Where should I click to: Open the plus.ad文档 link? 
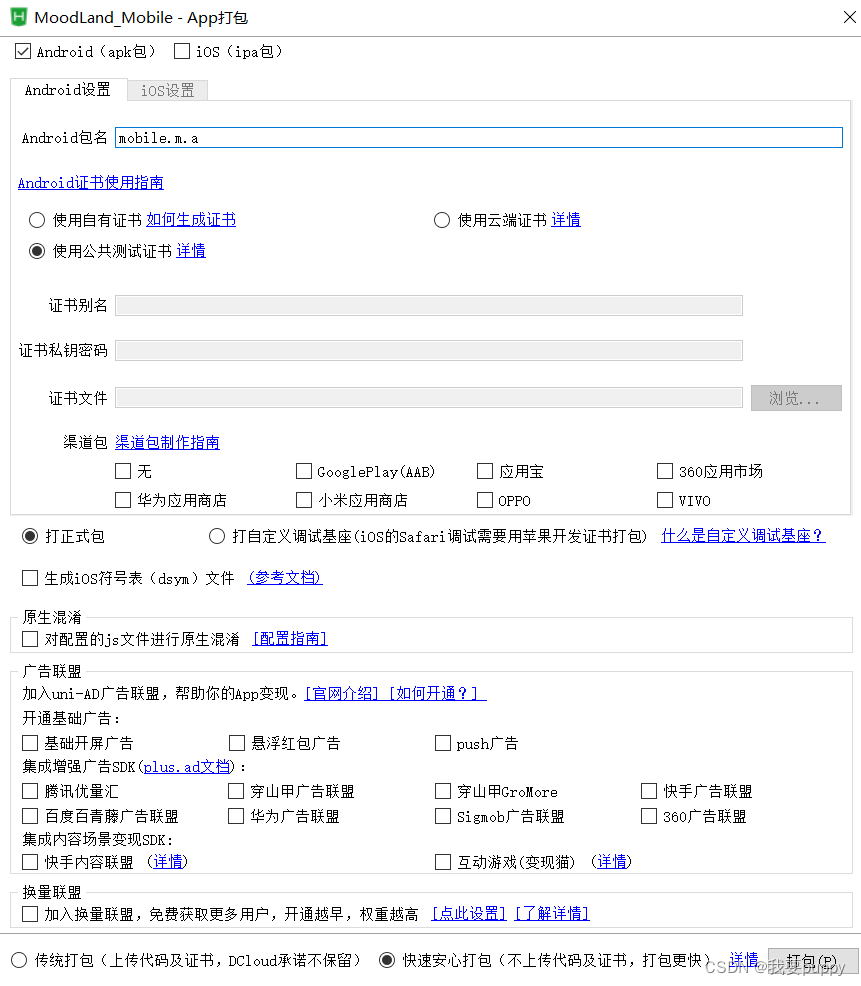coord(187,767)
